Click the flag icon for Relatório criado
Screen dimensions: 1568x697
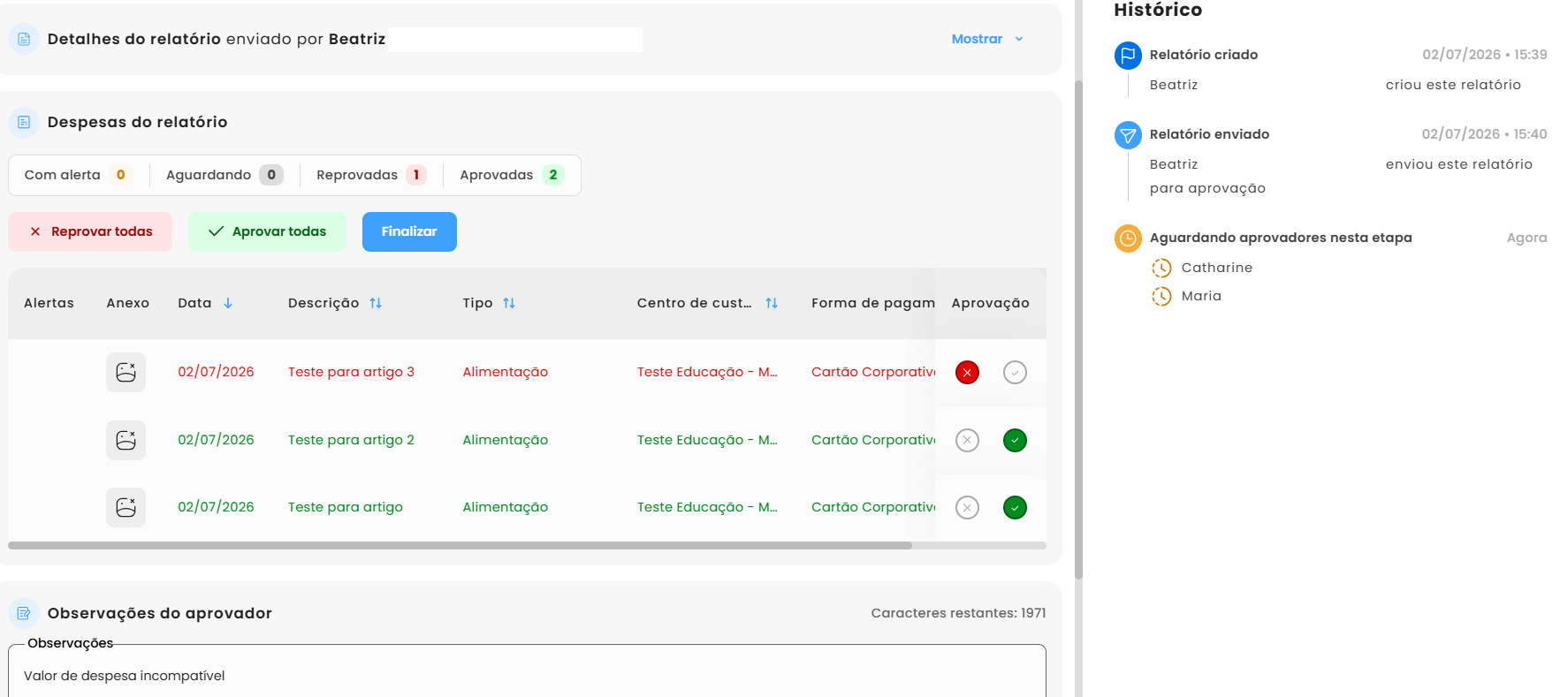click(x=1128, y=56)
